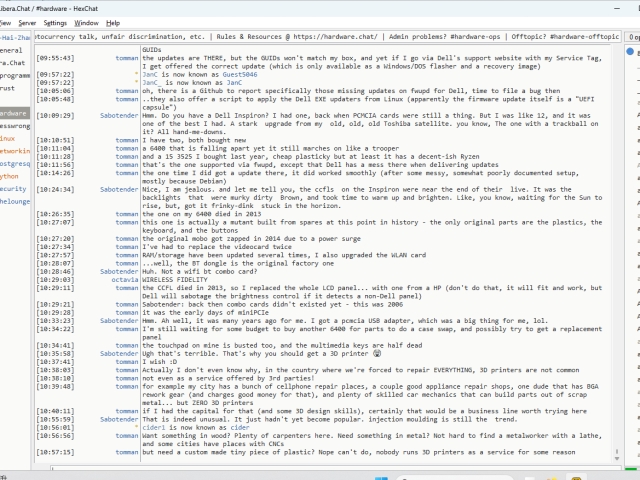Click #hardware-offtopic in the topic bar
Viewport: 640px width, 480px height.
coord(584,36)
